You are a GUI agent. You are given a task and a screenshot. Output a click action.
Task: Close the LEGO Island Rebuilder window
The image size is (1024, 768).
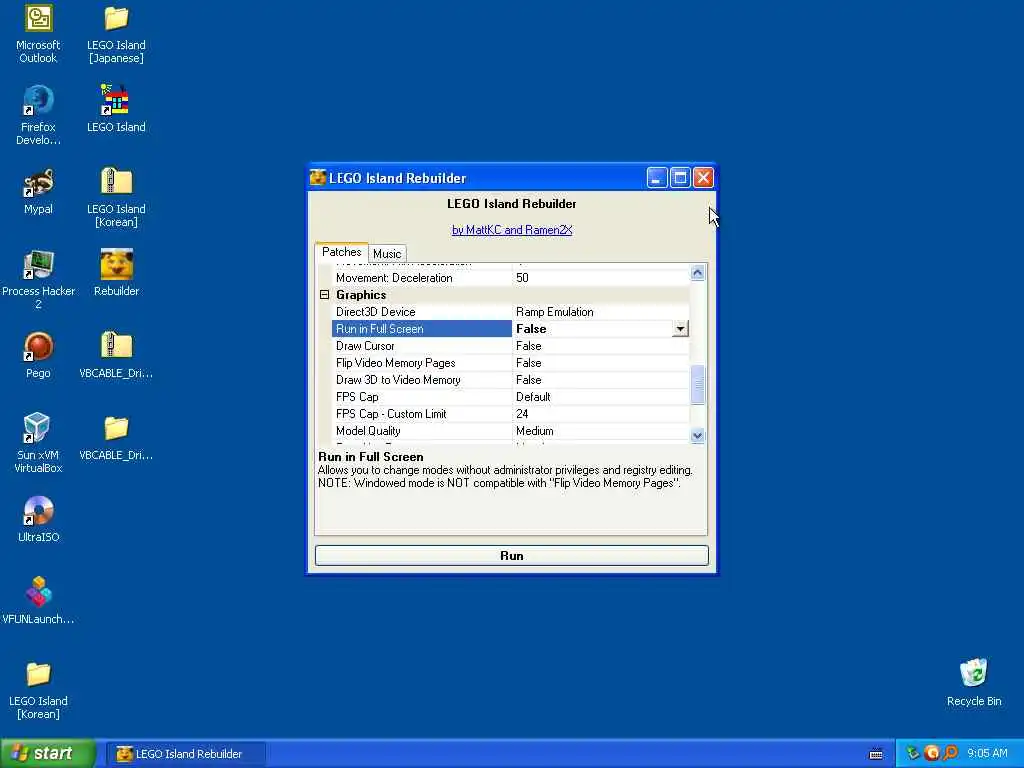[x=703, y=178]
